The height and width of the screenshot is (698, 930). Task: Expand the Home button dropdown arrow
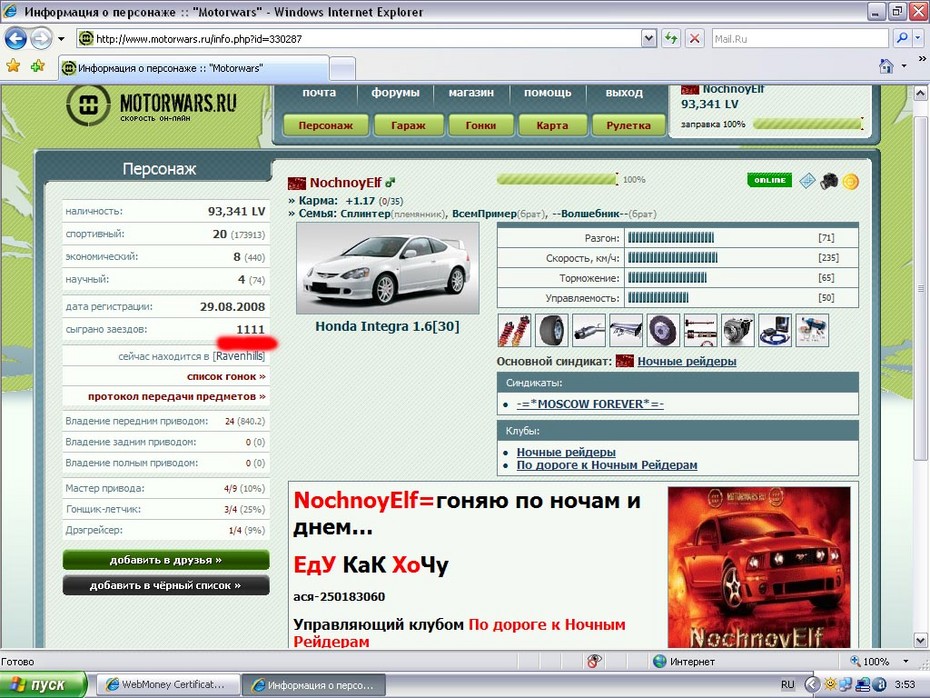click(904, 66)
